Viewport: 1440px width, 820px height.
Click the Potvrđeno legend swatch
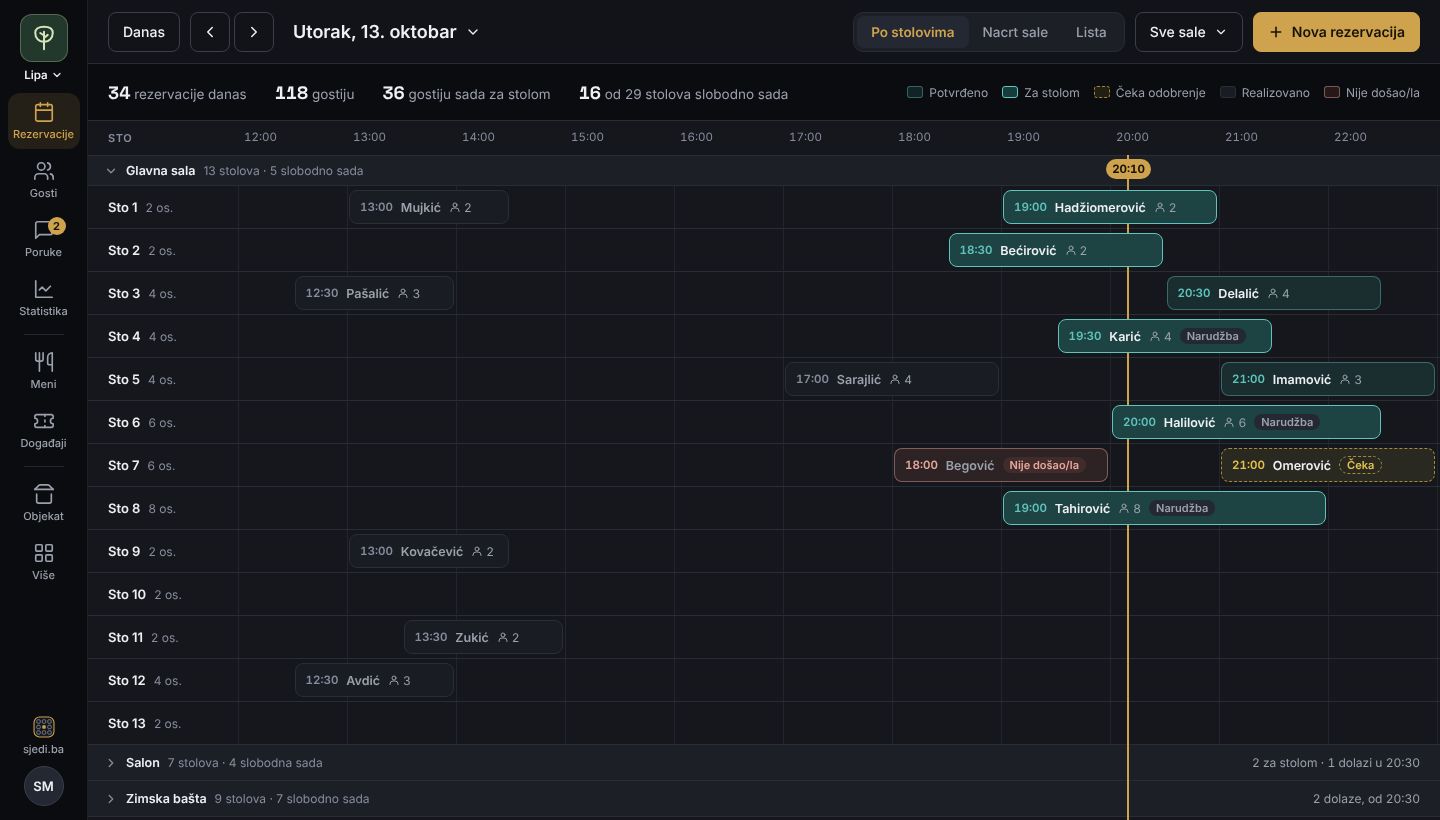(x=915, y=93)
